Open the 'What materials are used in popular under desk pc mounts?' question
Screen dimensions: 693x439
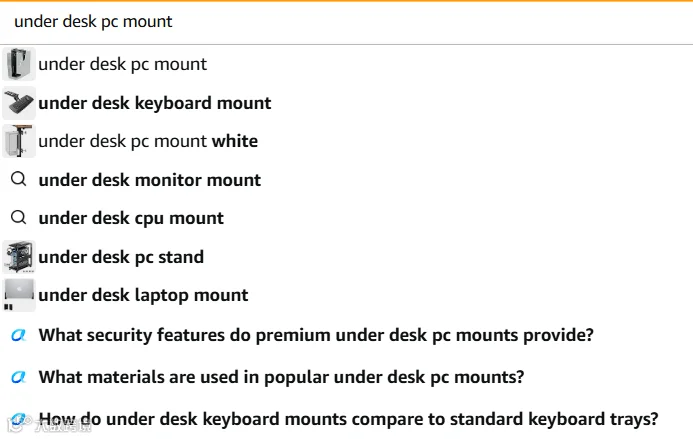pos(281,377)
